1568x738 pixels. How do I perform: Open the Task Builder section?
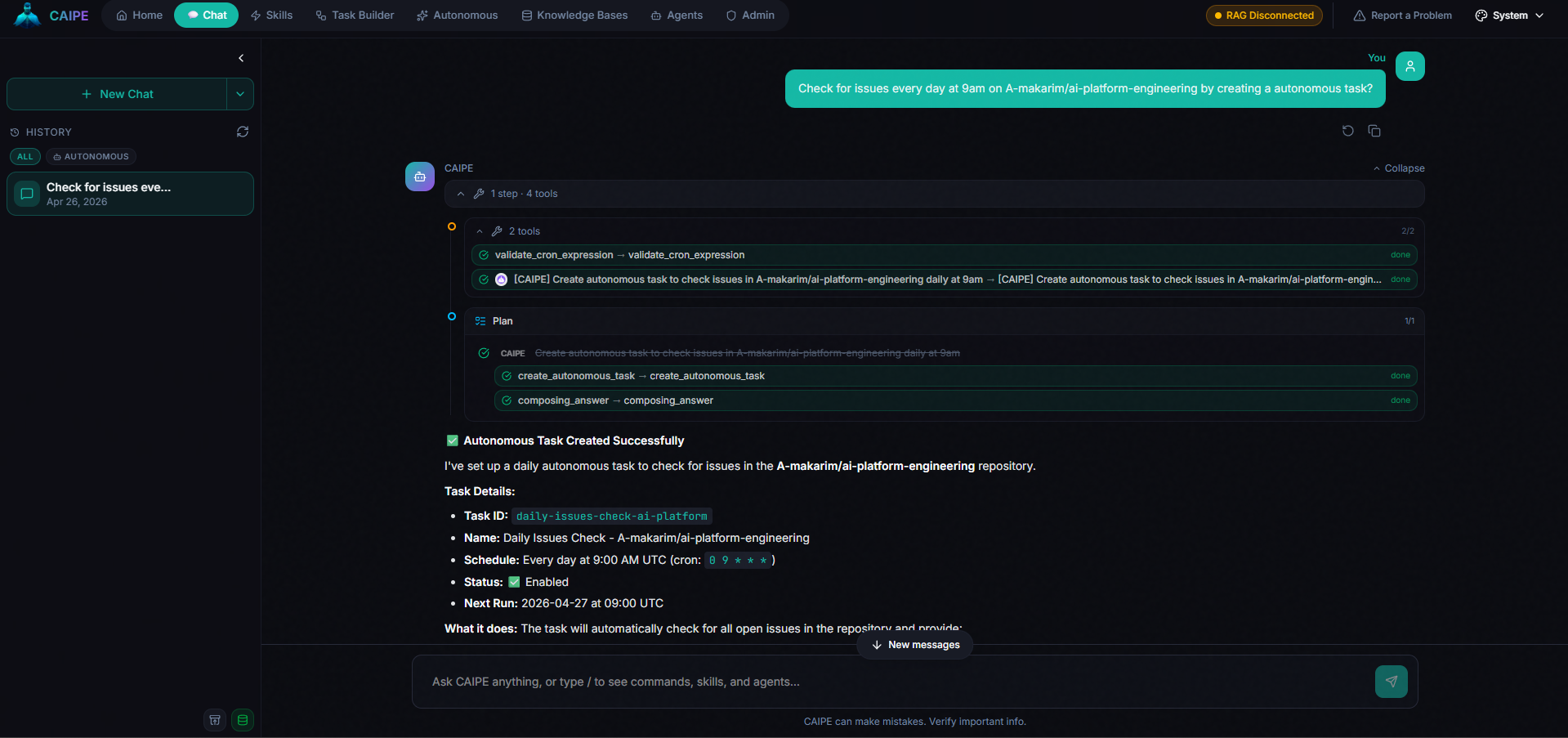(x=355, y=15)
